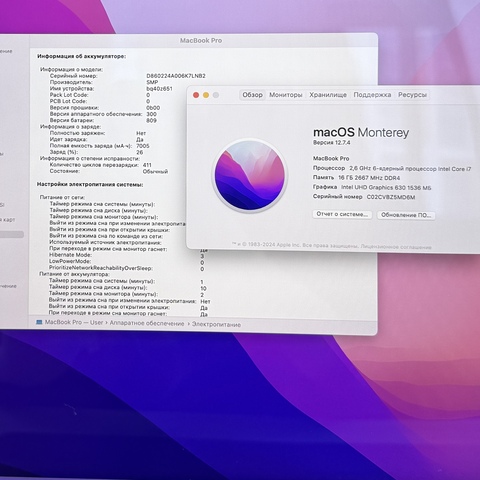Close the About This Mac window
Screen dimensions: 480x480
pyautogui.click(x=196, y=95)
